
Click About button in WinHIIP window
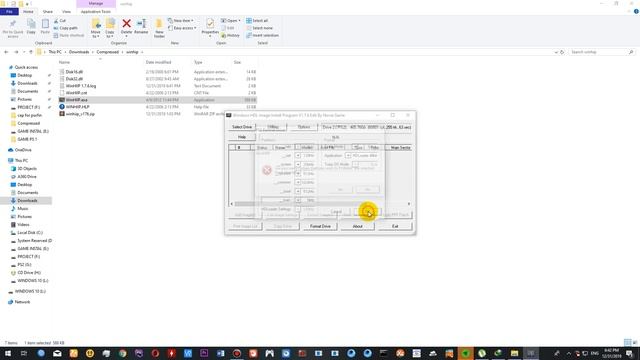point(358,226)
